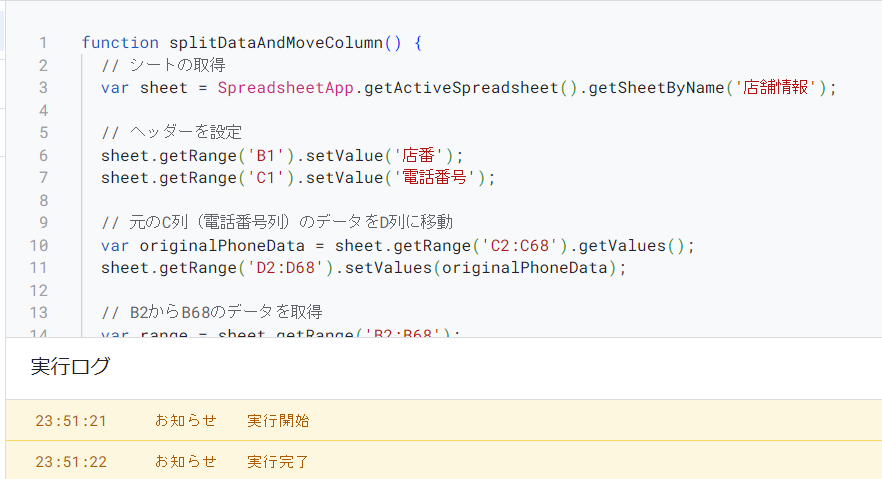Viewport: 882px width, 479px height.
Task: Click the 'function' keyword on line 1
Action: [120, 43]
